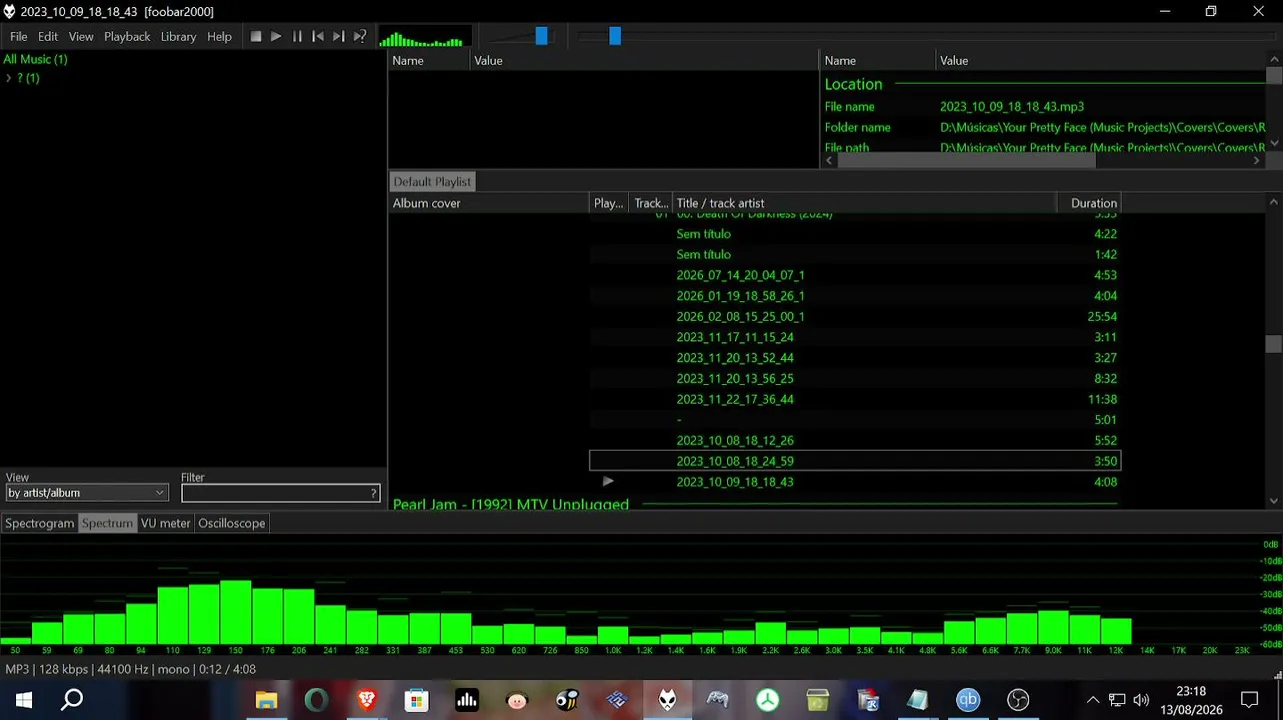Screen dimensions: 1283x720
Task: Click the Folder name row in properties
Action: (1045, 128)
